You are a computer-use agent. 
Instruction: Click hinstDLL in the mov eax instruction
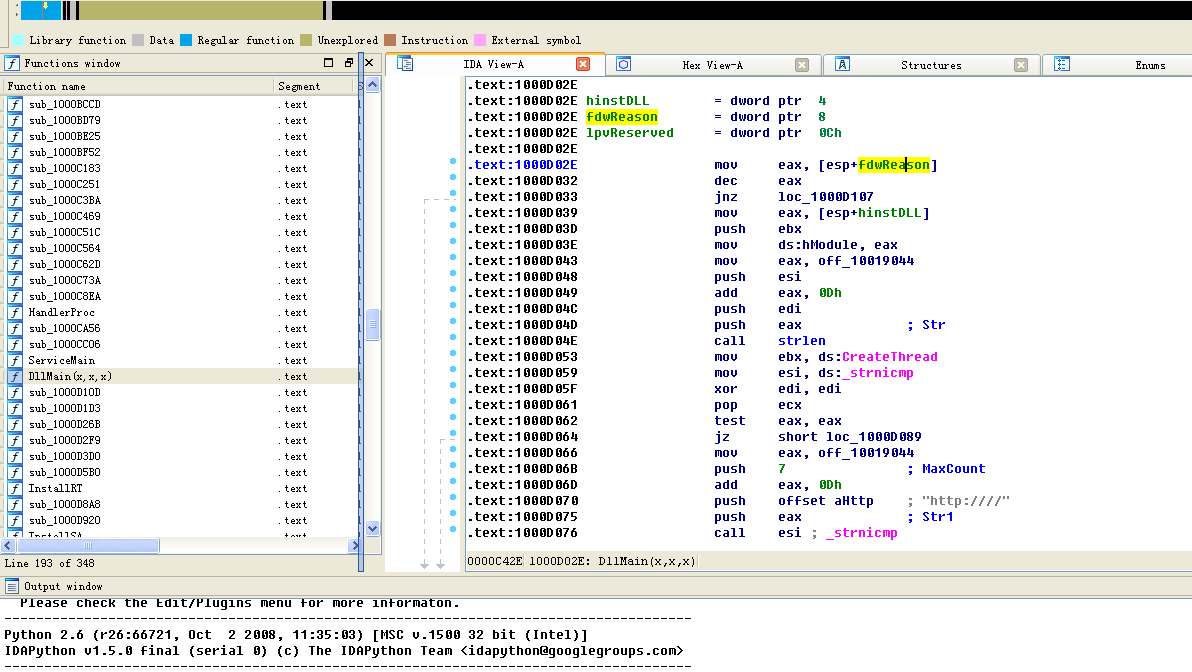(889, 213)
